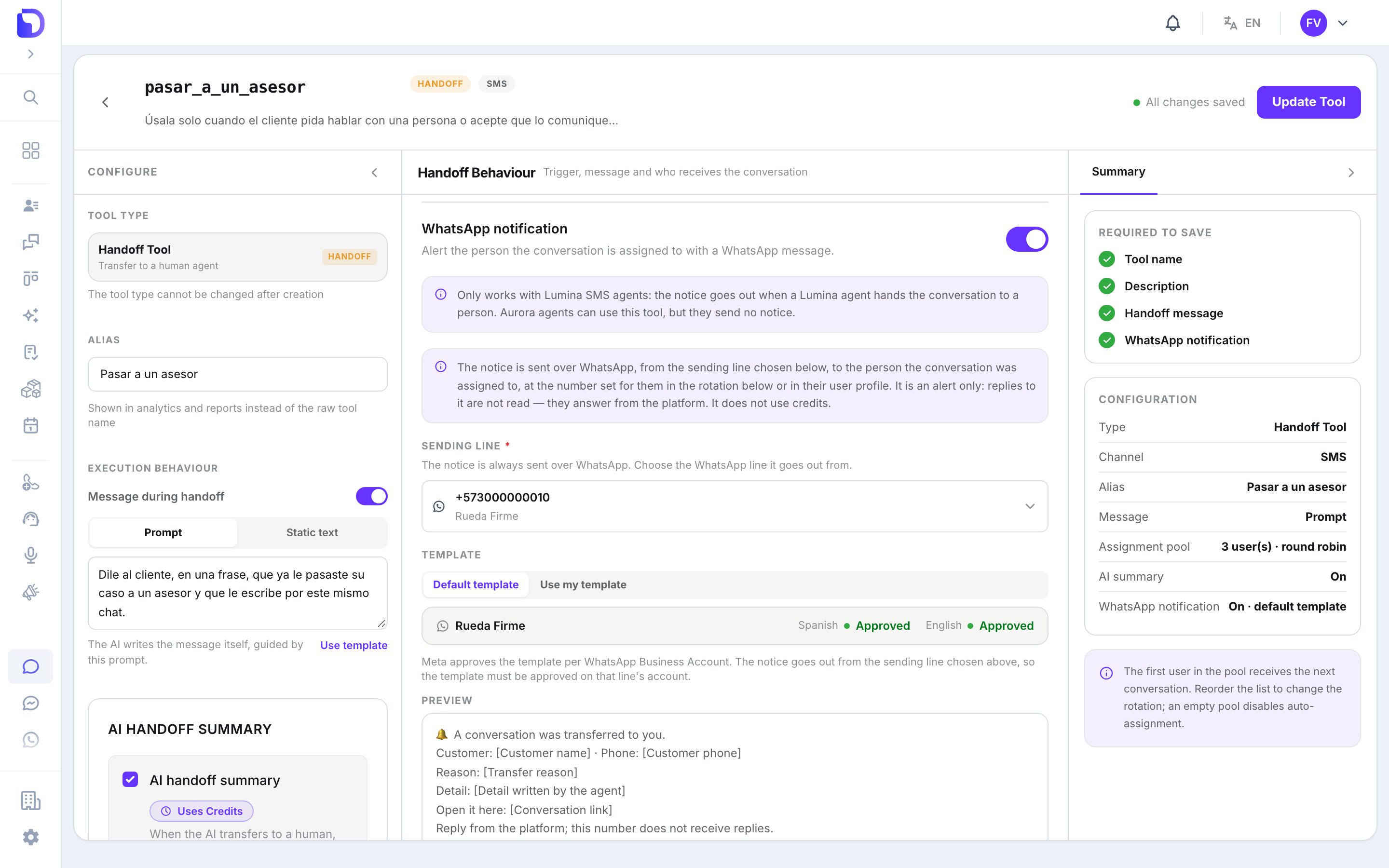Viewport: 1389px width, 868px height.
Task: Expand the sidebar with the chevron
Action: pyautogui.click(x=30, y=54)
